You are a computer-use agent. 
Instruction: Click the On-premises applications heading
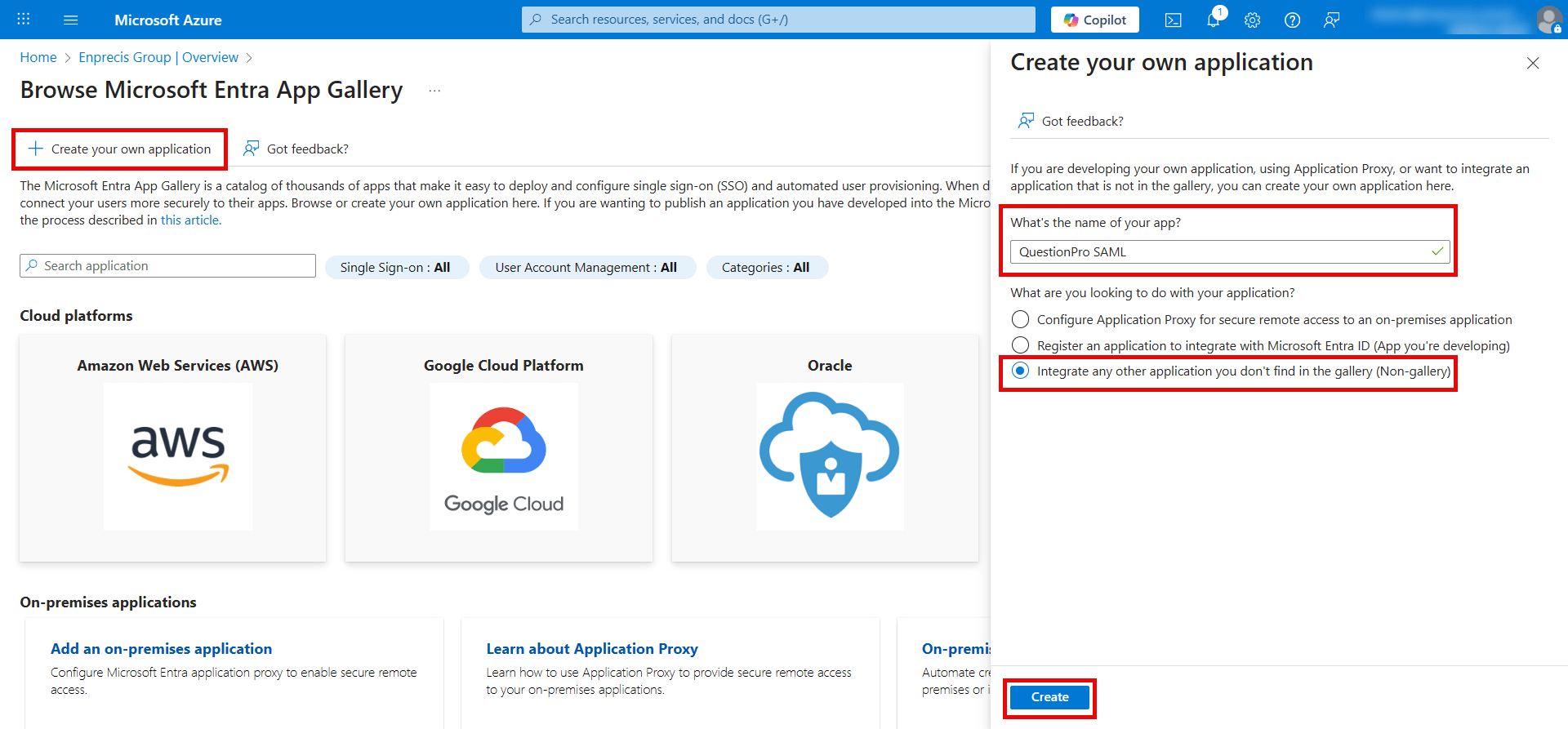[108, 602]
